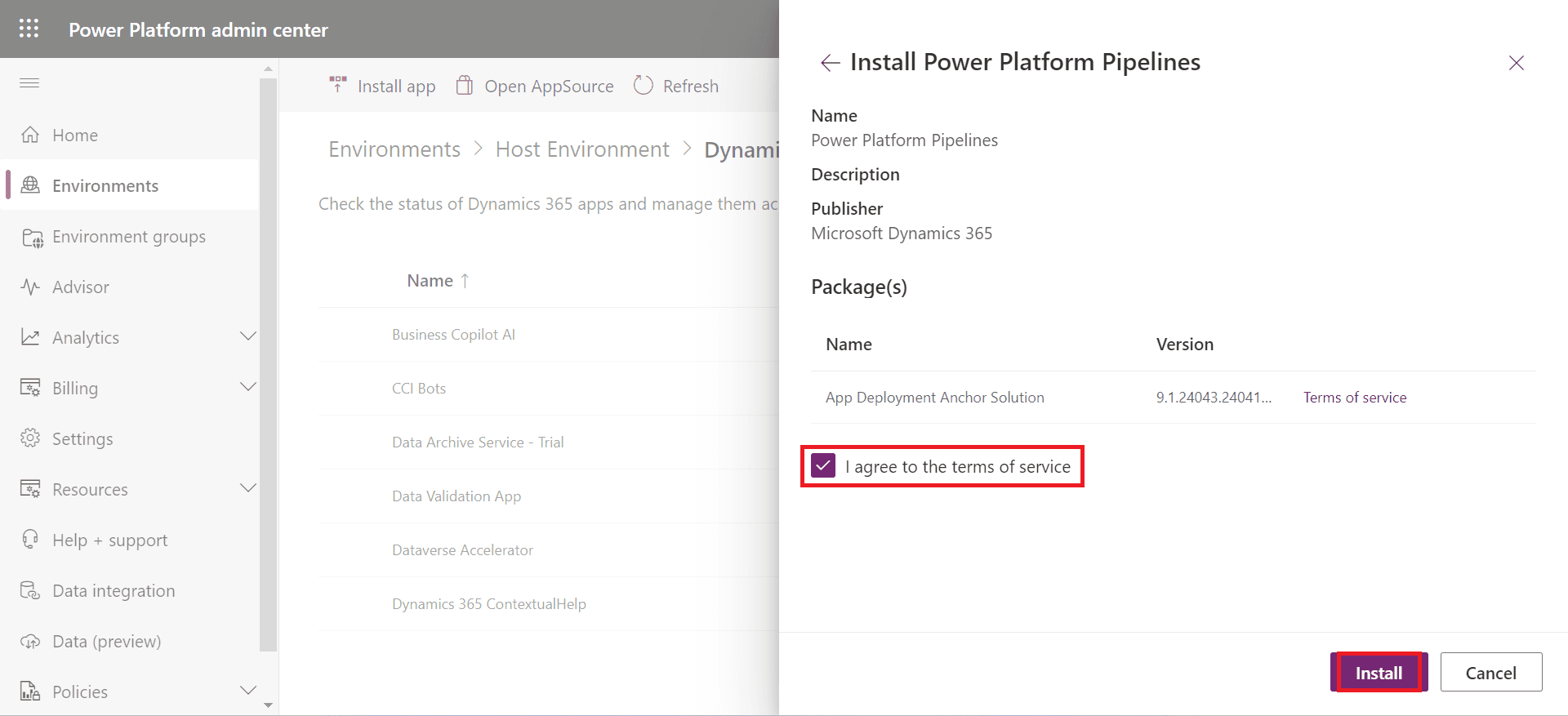The height and width of the screenshot is (716, 1568).
Task: Expand the Billing section chevron
Action: pos(248,387)
